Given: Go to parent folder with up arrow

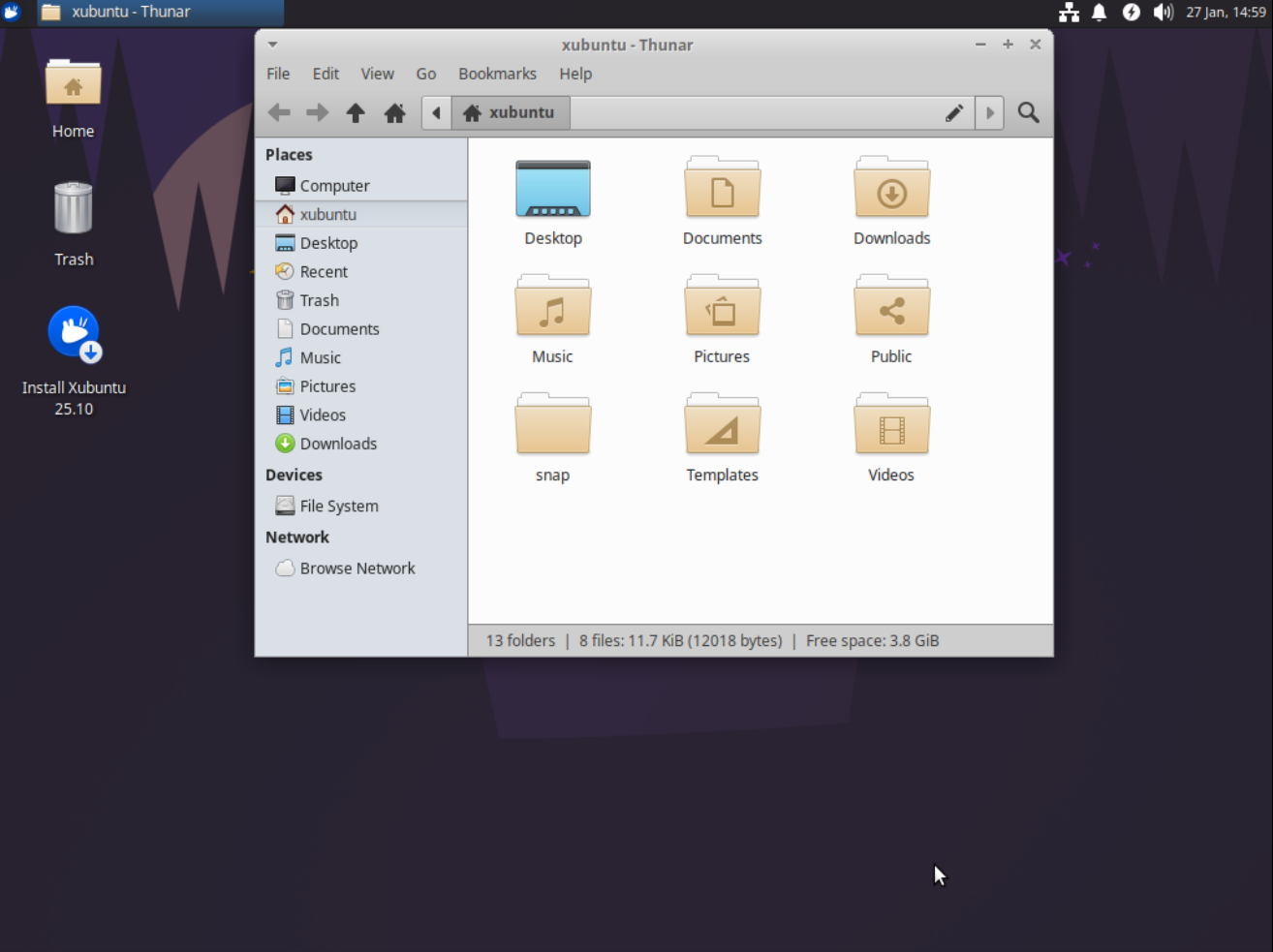Looking at the screenshot, I should tap(356, 112).
